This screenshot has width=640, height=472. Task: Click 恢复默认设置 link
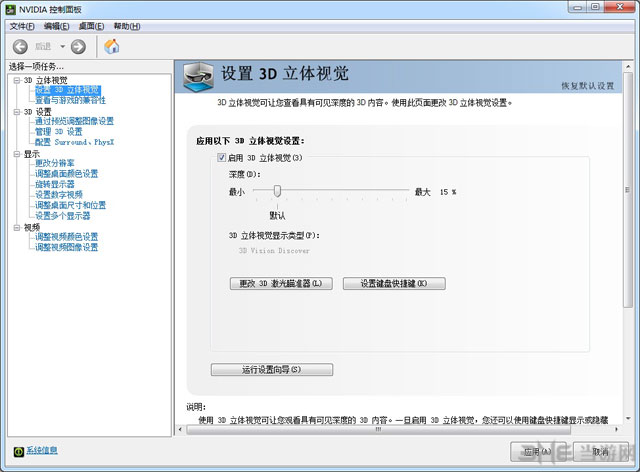(587, 86)
